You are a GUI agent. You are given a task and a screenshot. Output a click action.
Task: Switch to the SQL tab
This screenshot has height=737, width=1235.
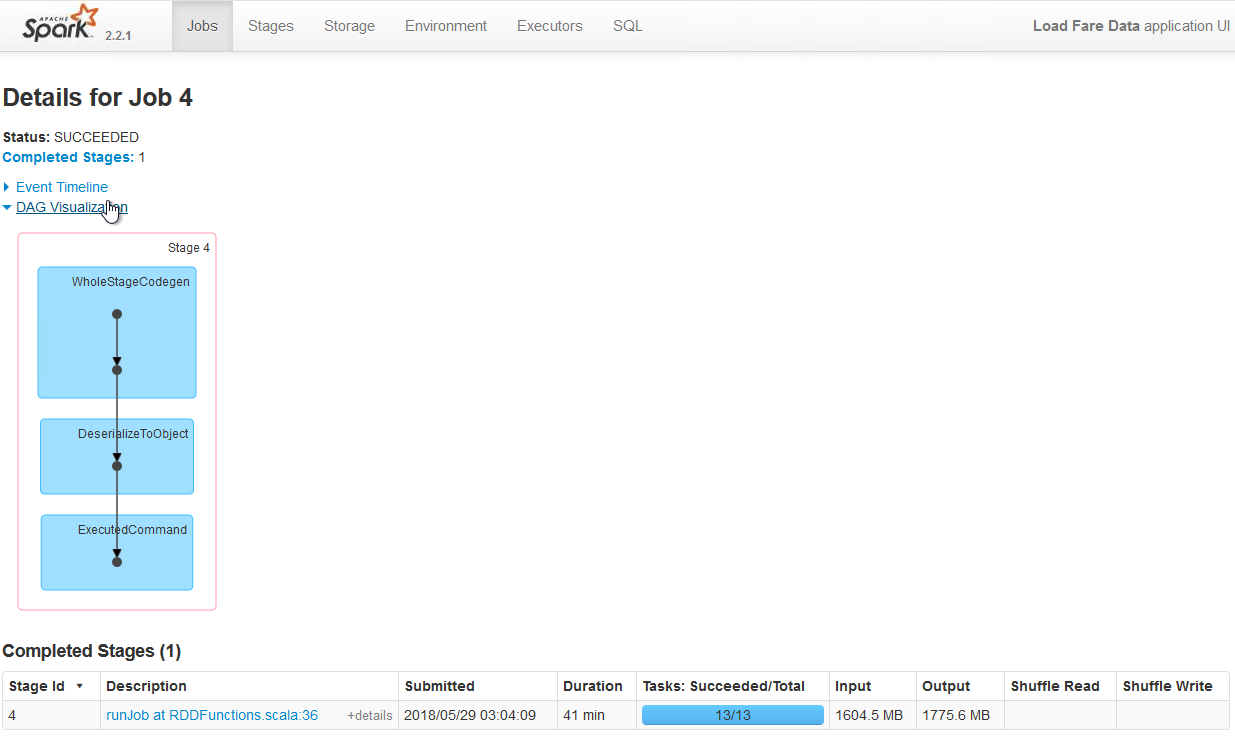coord(628,26)
